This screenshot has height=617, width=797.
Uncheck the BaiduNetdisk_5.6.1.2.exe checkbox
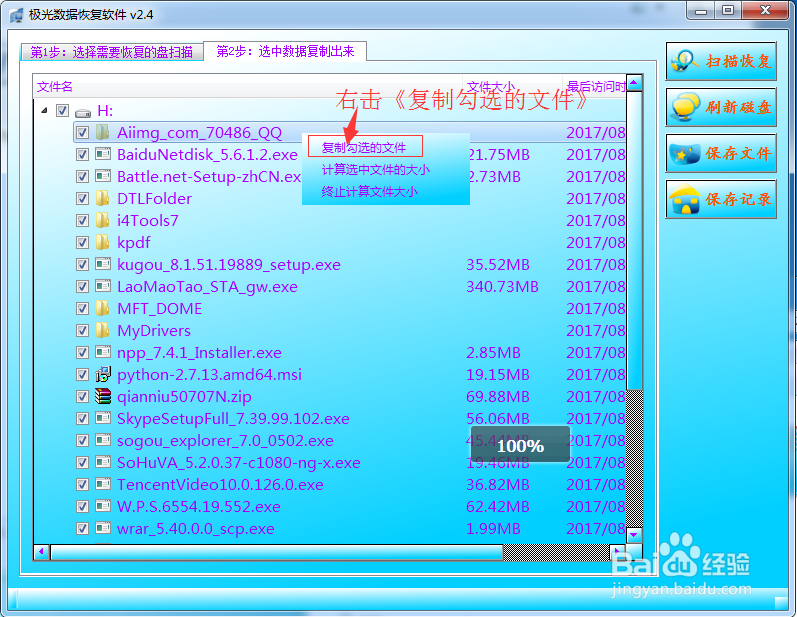(82, 155)
